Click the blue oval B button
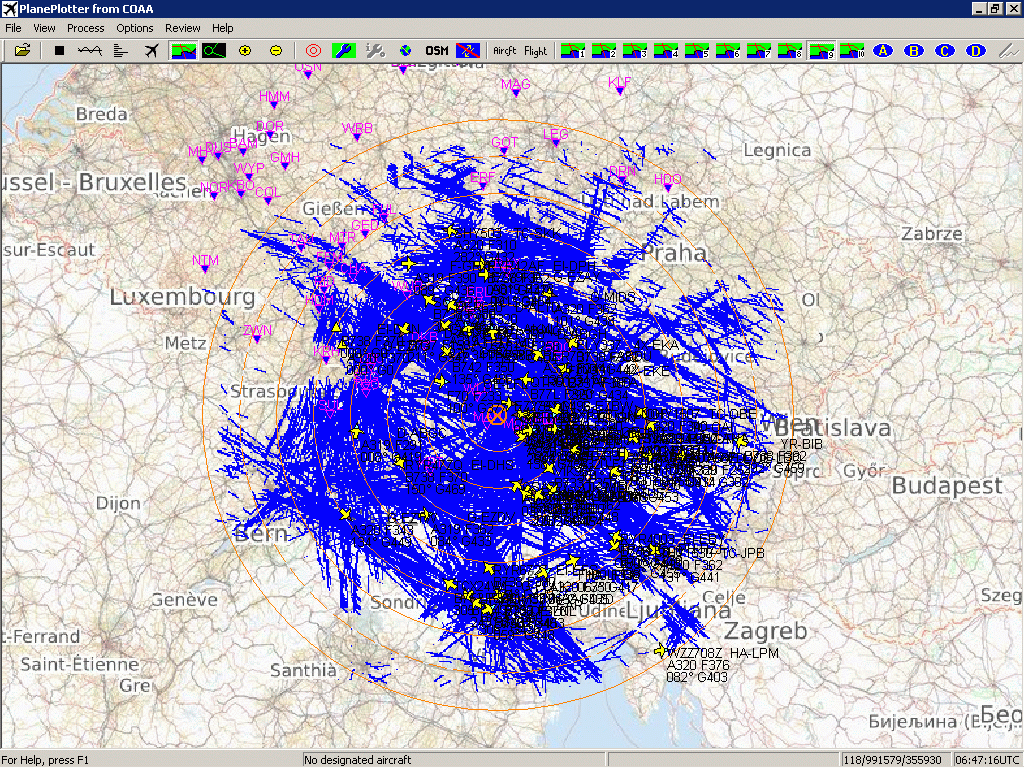 click(x=914, y=50)
